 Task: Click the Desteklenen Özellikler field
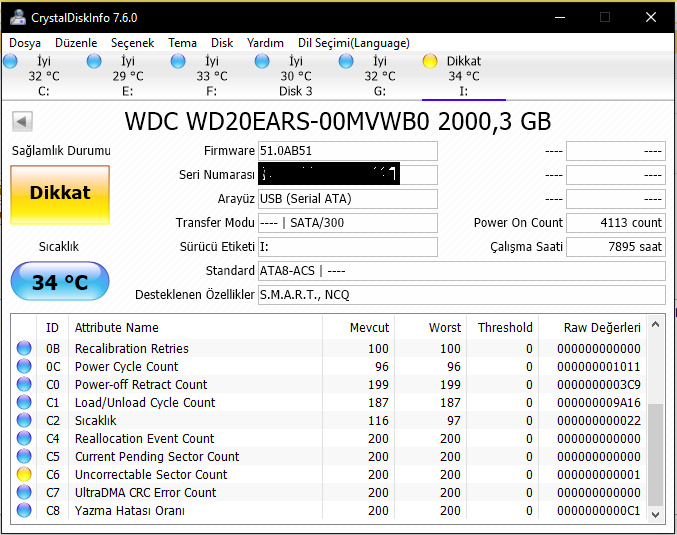pos(462,295)
